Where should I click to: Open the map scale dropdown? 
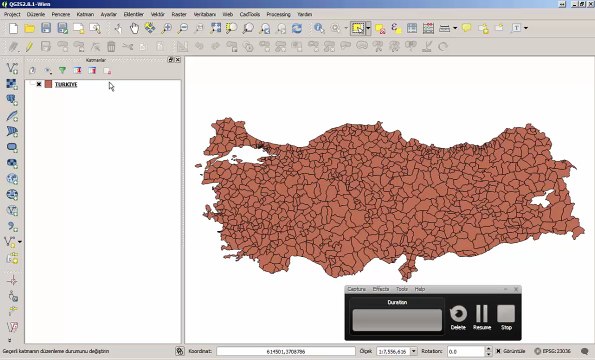click(x=414, y=351)
